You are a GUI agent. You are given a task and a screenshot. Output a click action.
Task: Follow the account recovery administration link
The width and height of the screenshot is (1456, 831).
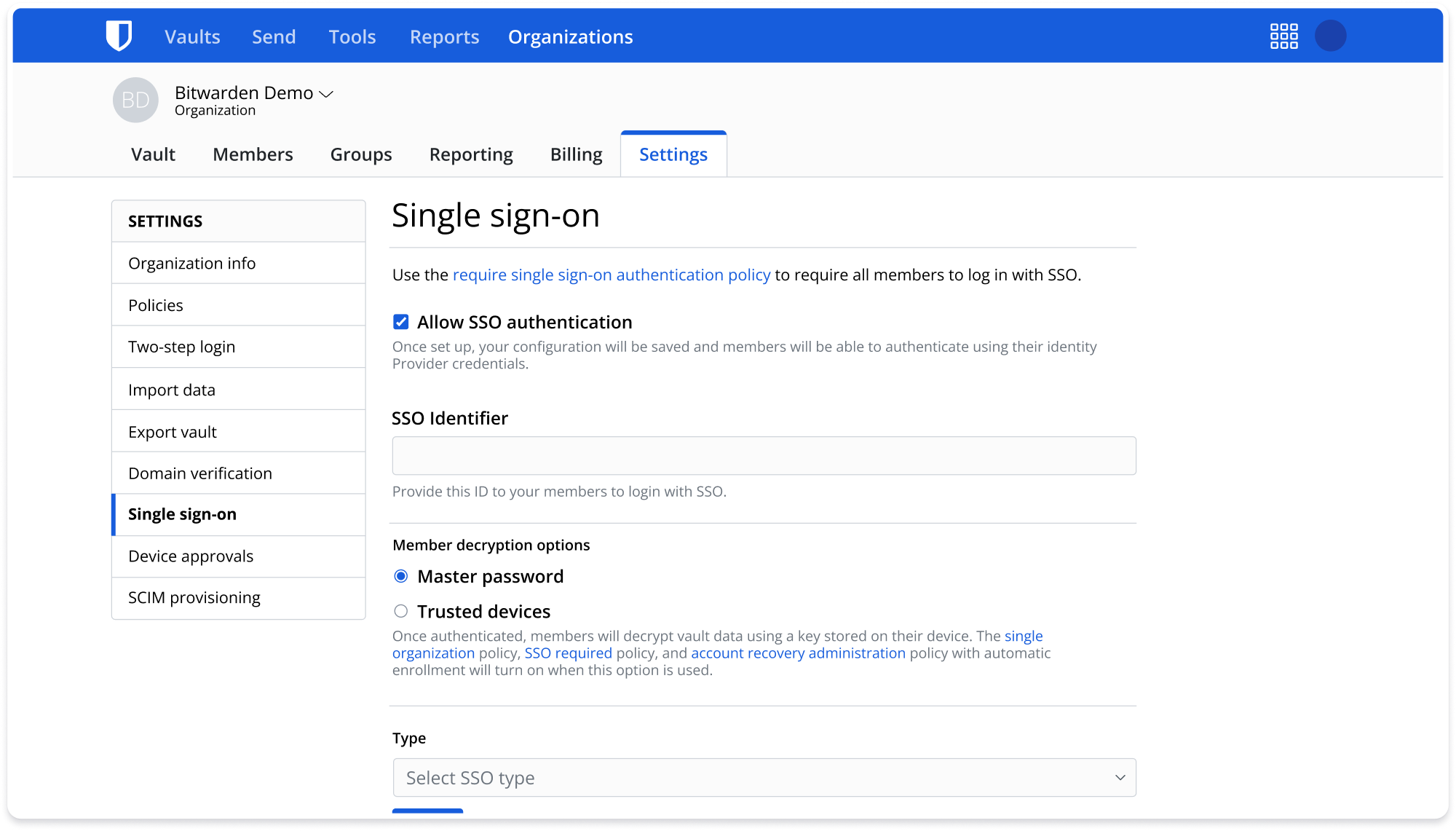click(798, 653)
